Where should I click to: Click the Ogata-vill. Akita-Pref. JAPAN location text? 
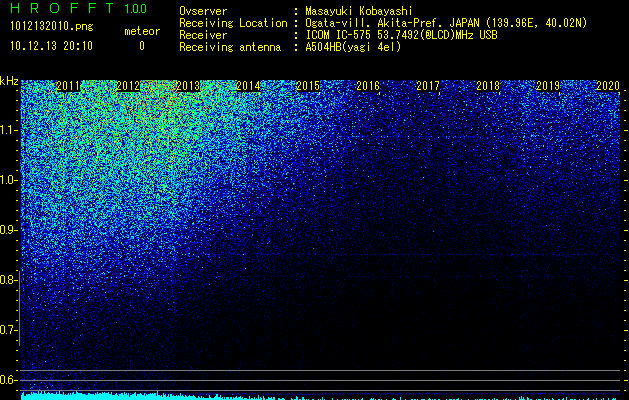pyautogui.click(x=446, y=23)
